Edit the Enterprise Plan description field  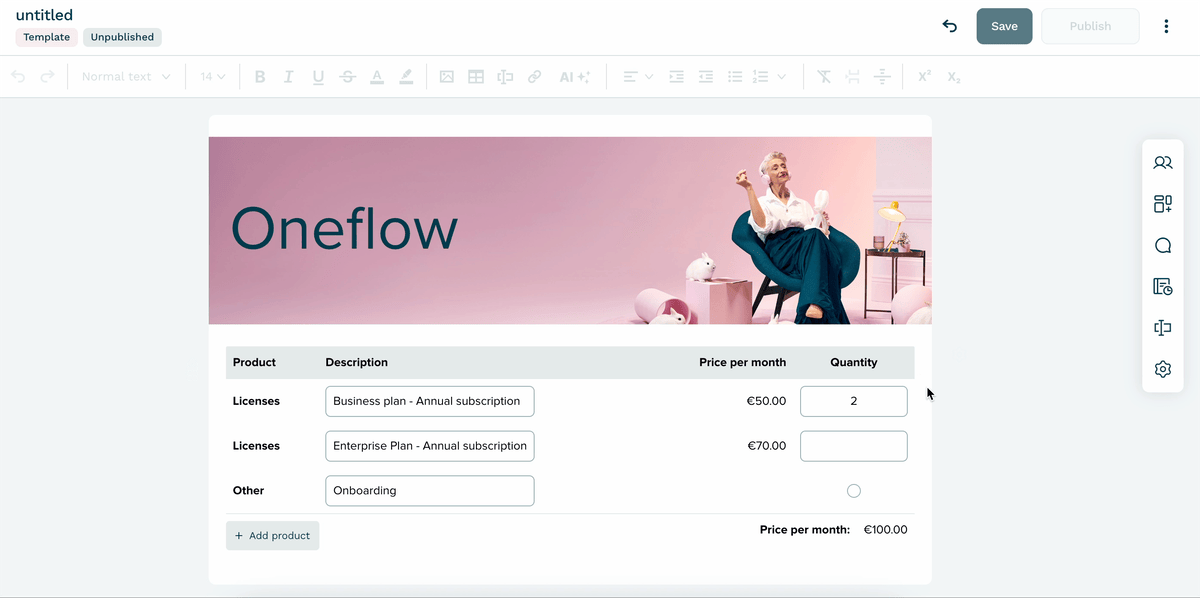[430, 446]
